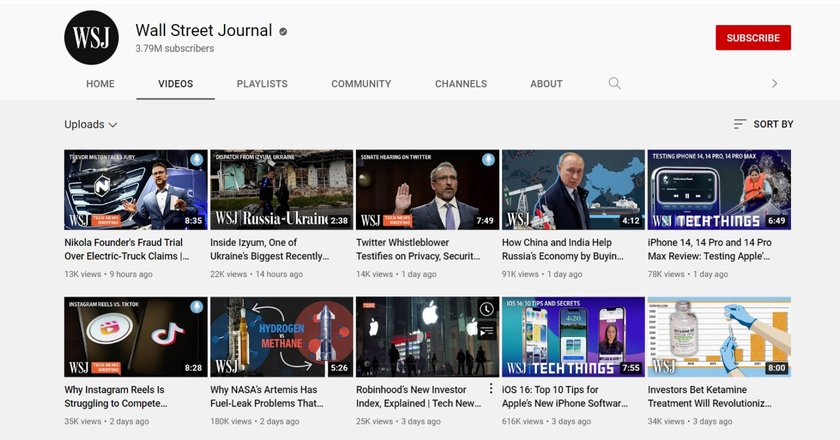Open Why NASA's Artemis Has Fuel-Leak Problems title
840x440 pixels.
click(267, 397)
